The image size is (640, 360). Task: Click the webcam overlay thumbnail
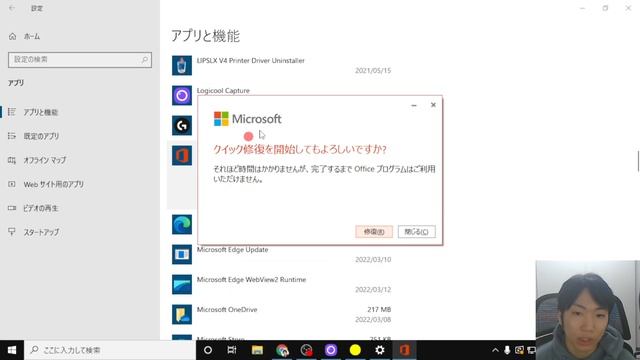pyautogui.click(x=588, y=310)
